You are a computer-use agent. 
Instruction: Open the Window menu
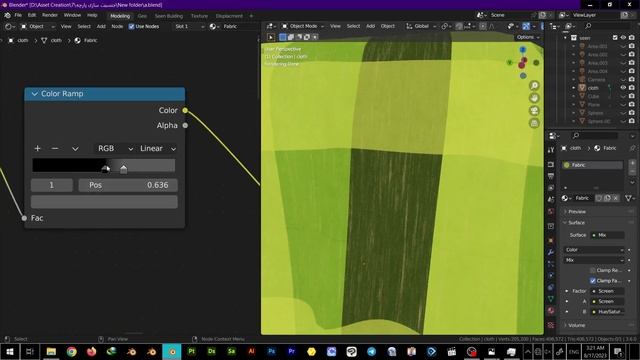pos(72,15)
